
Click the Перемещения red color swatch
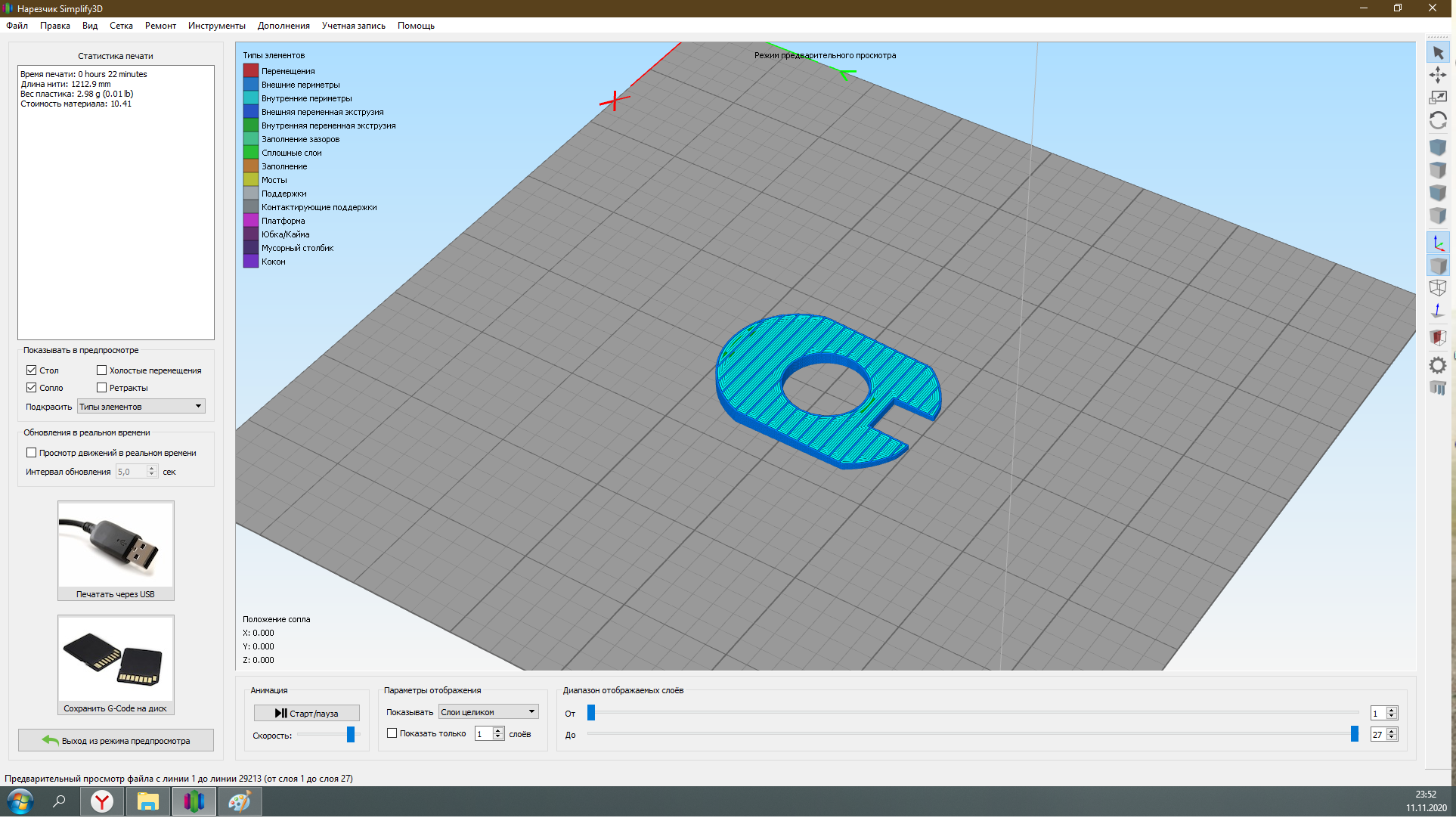(x=251, y=70)
